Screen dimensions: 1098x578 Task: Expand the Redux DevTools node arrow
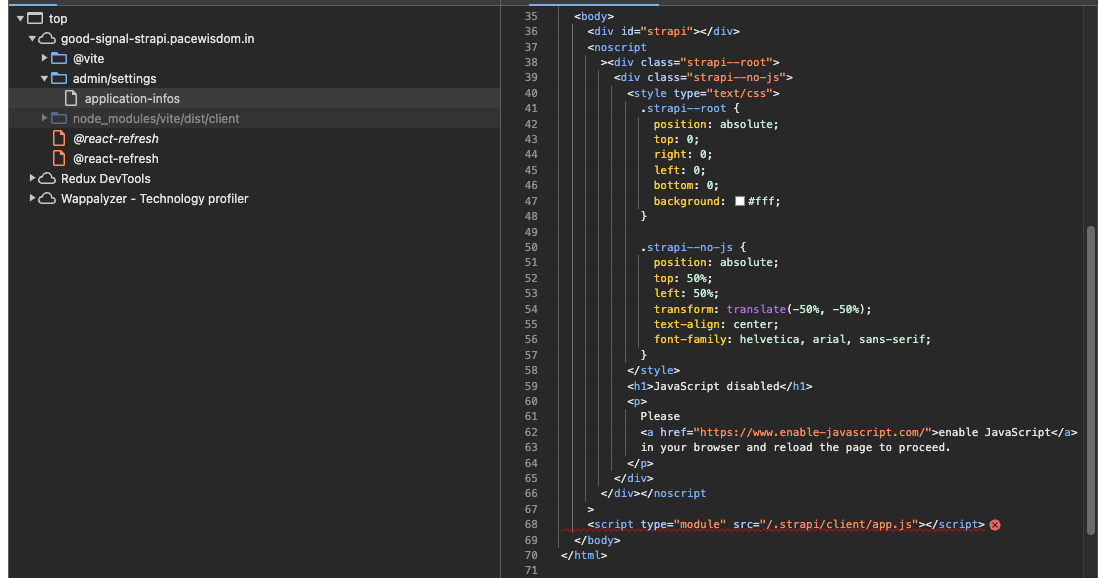[32, 179]
